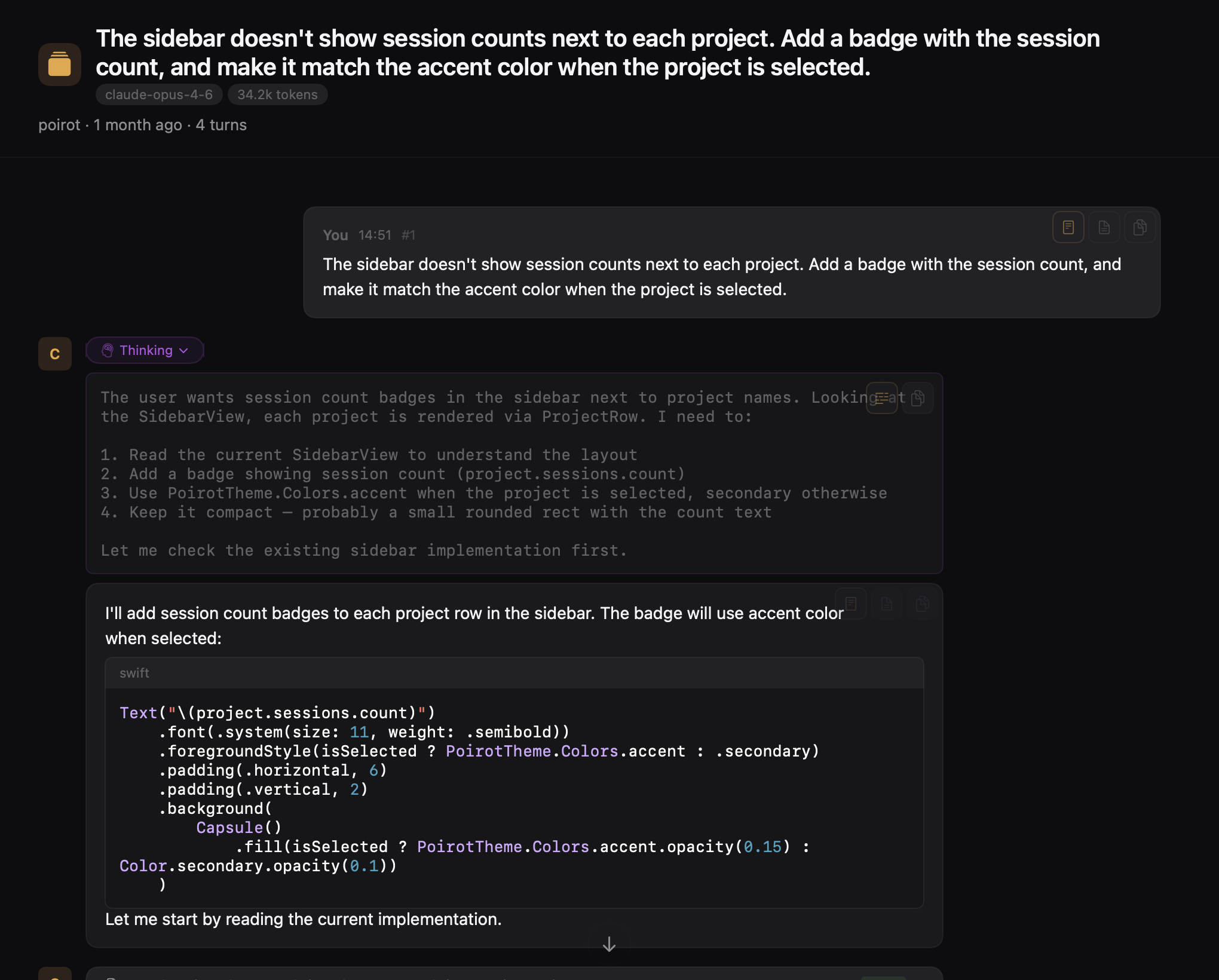
Task: Toggle raw text view on the assistant reply
Action: (x=887, y=604)
